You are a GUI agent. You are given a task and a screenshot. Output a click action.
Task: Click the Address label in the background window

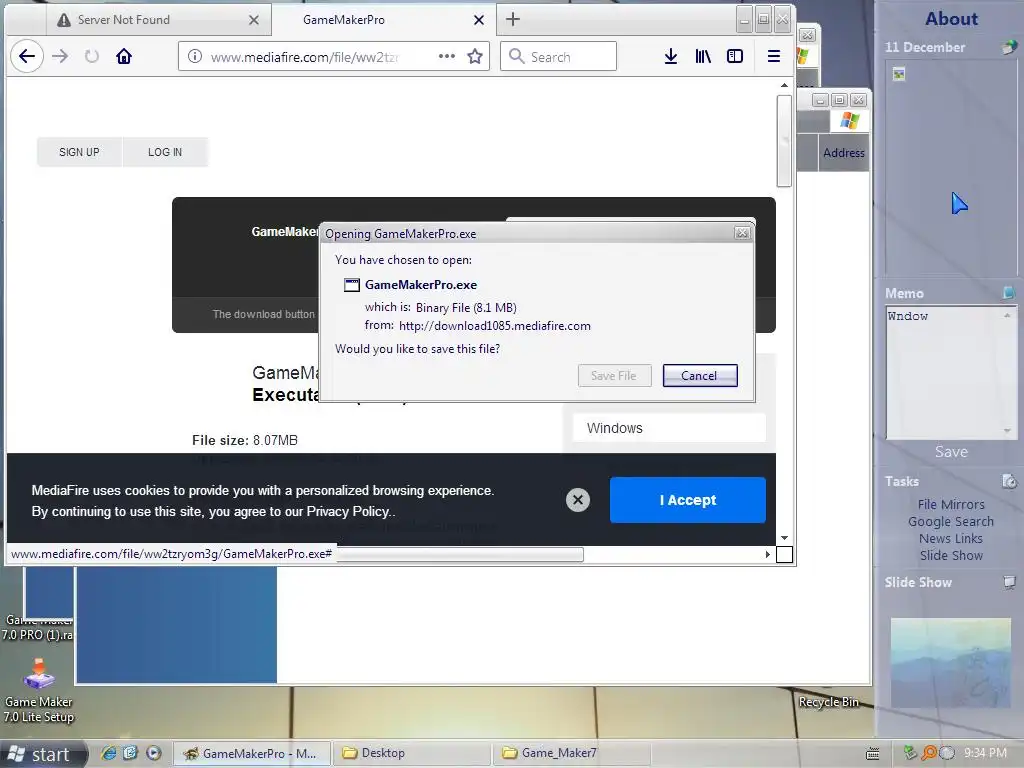(844, 153)
